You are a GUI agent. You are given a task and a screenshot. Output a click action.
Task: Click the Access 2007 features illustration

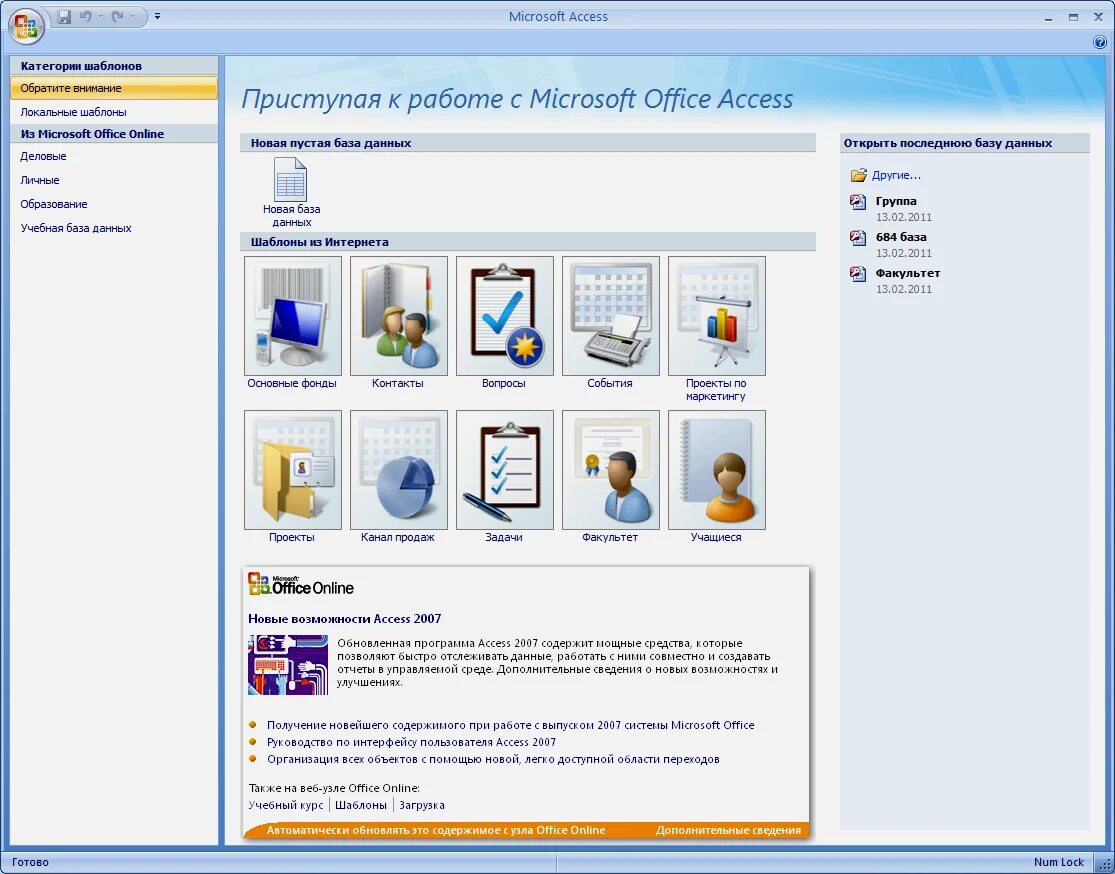coord(288,665)
